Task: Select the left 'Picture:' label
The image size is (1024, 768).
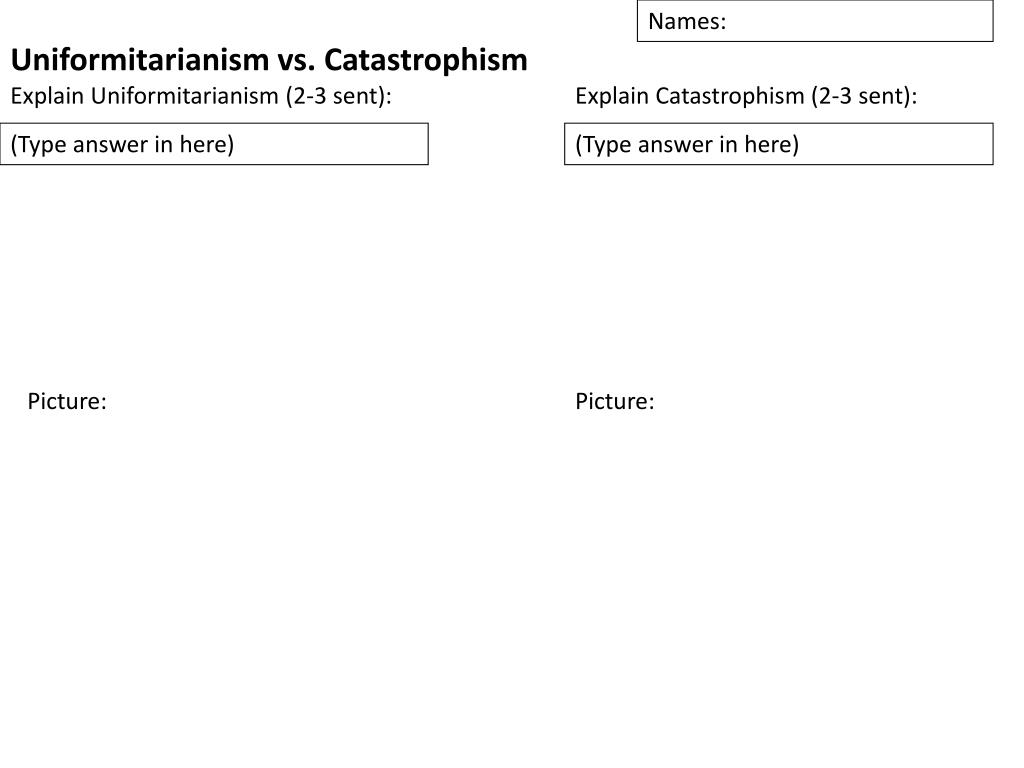Action: pyautogui.click(x=67, y=401)
